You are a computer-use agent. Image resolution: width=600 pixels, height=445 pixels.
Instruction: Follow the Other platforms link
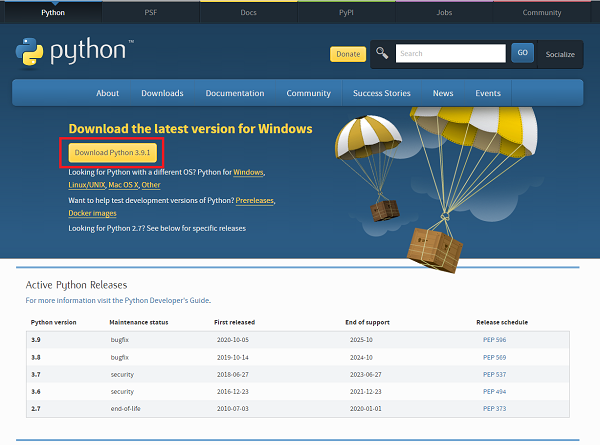(x=151, y=185)
